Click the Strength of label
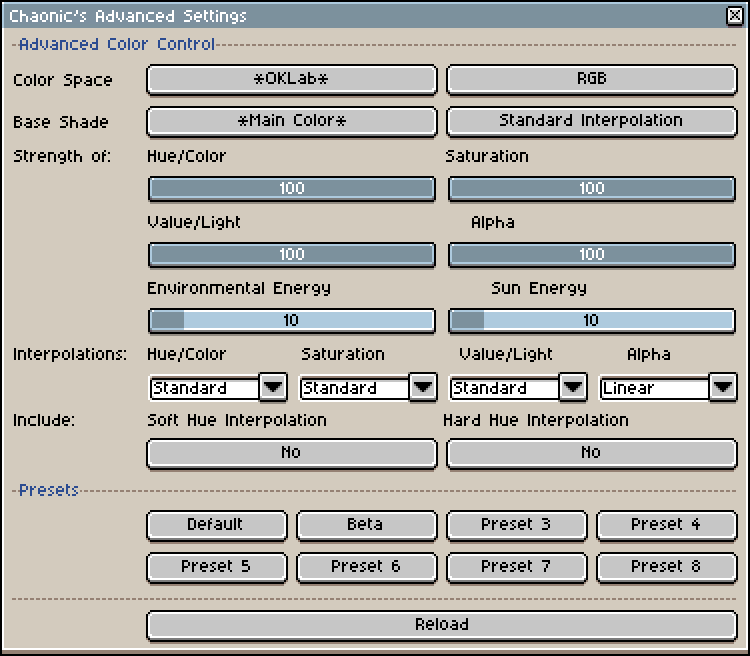This screenshot has width=750, height=656. point(62,156)
